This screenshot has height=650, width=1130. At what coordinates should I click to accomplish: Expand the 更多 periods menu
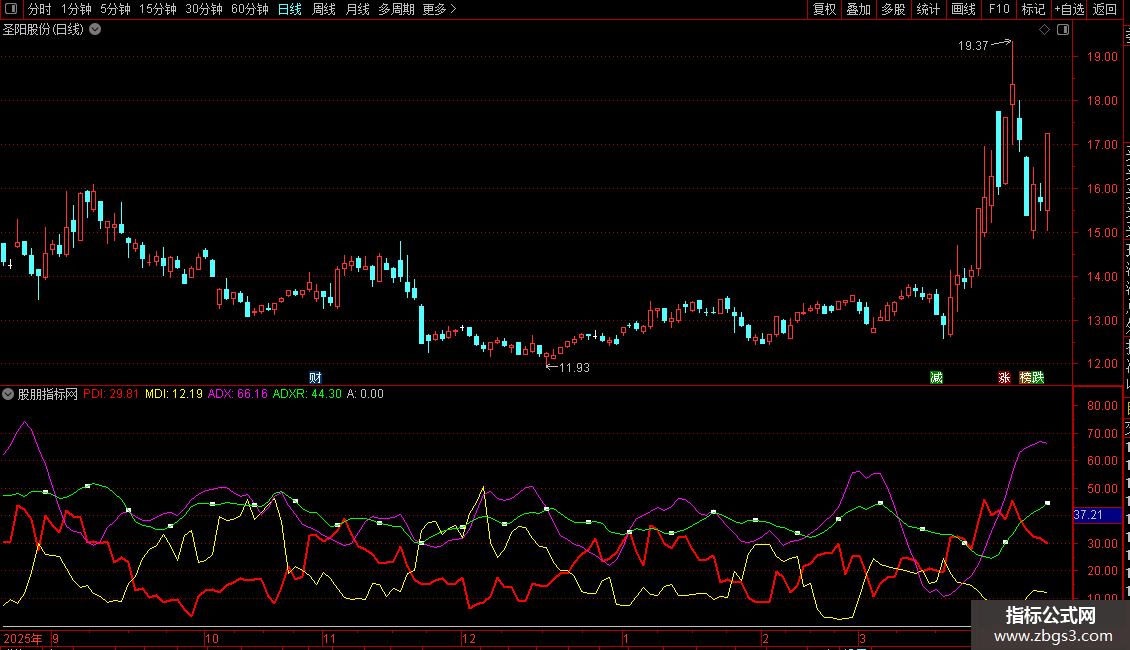point(439,9)
